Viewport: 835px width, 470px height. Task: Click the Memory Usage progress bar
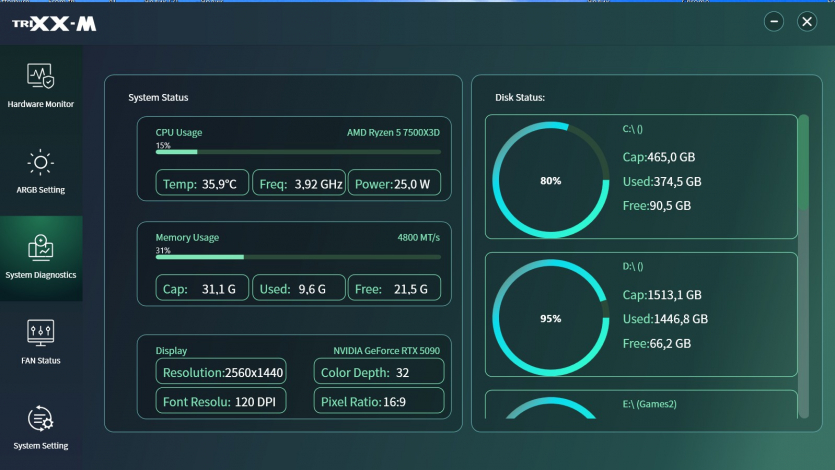297,257
